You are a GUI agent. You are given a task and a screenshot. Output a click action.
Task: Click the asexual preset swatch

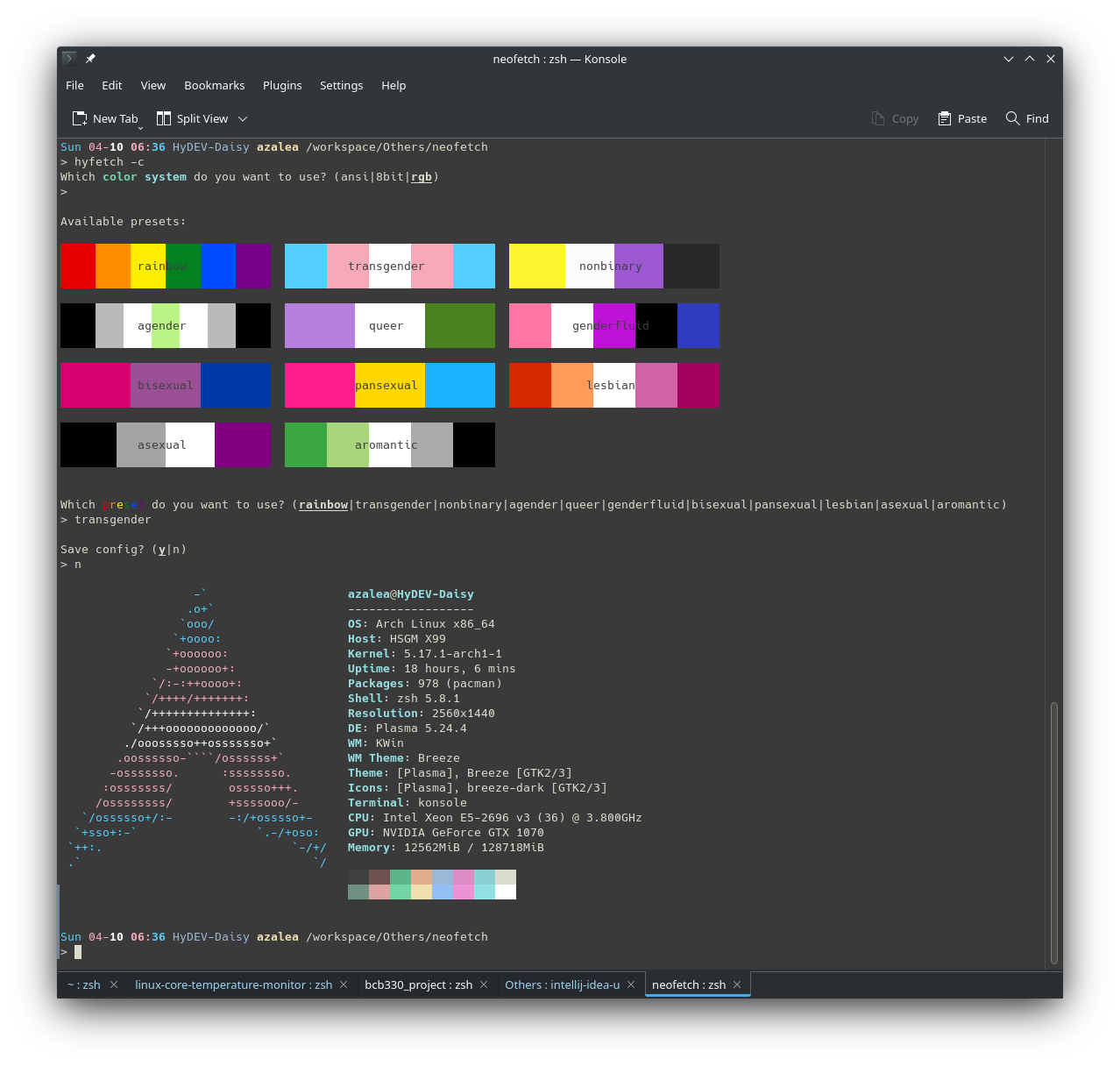(166, 444)
